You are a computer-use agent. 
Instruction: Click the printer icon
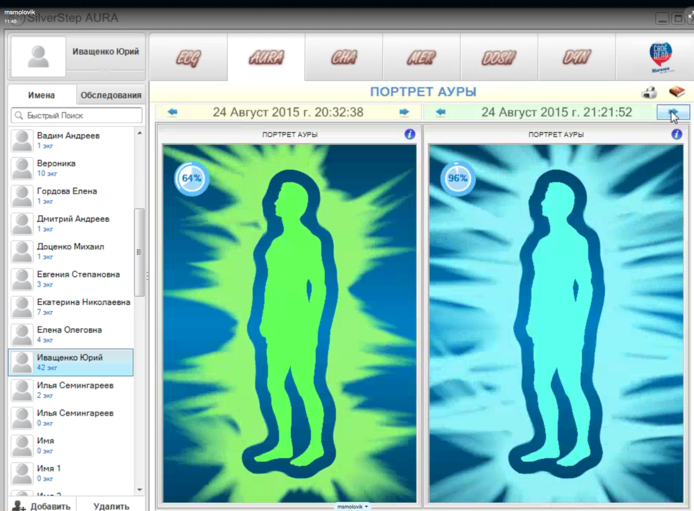point(649,92)
